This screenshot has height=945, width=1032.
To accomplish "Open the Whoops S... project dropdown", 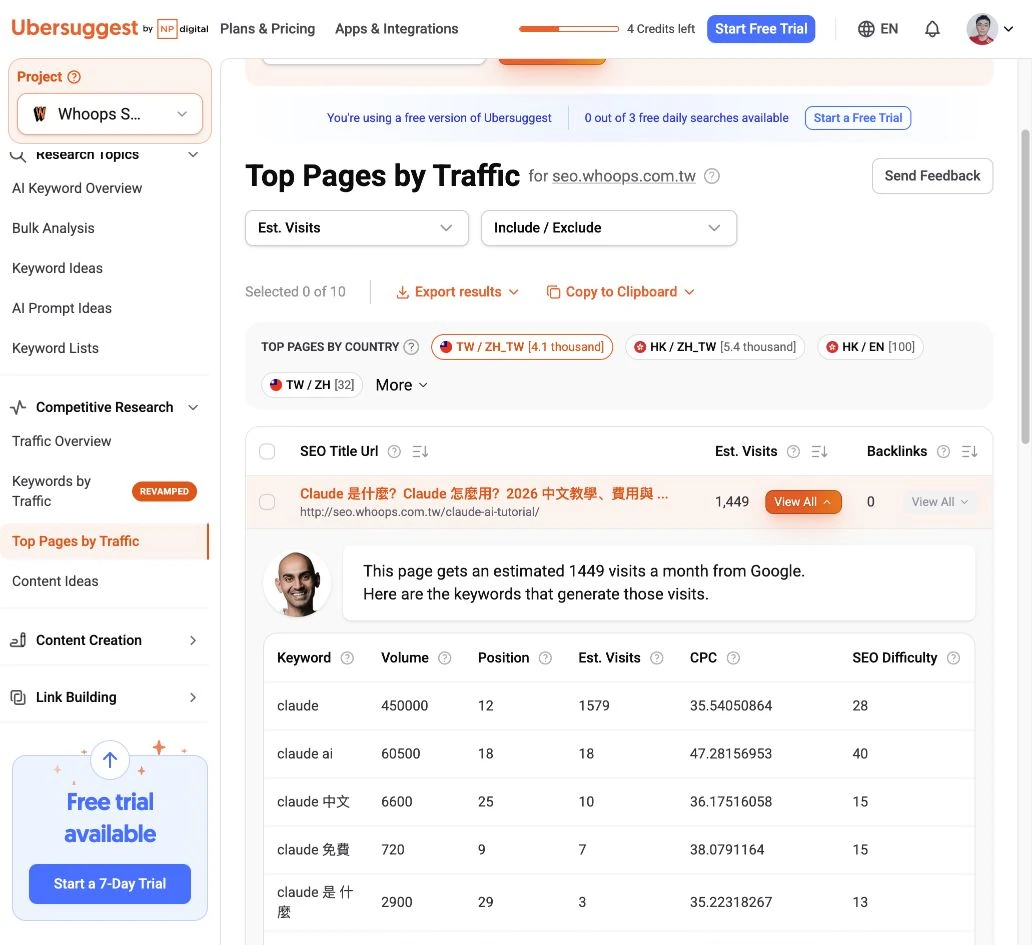I will pyautogui.click(x=110, y=114).
